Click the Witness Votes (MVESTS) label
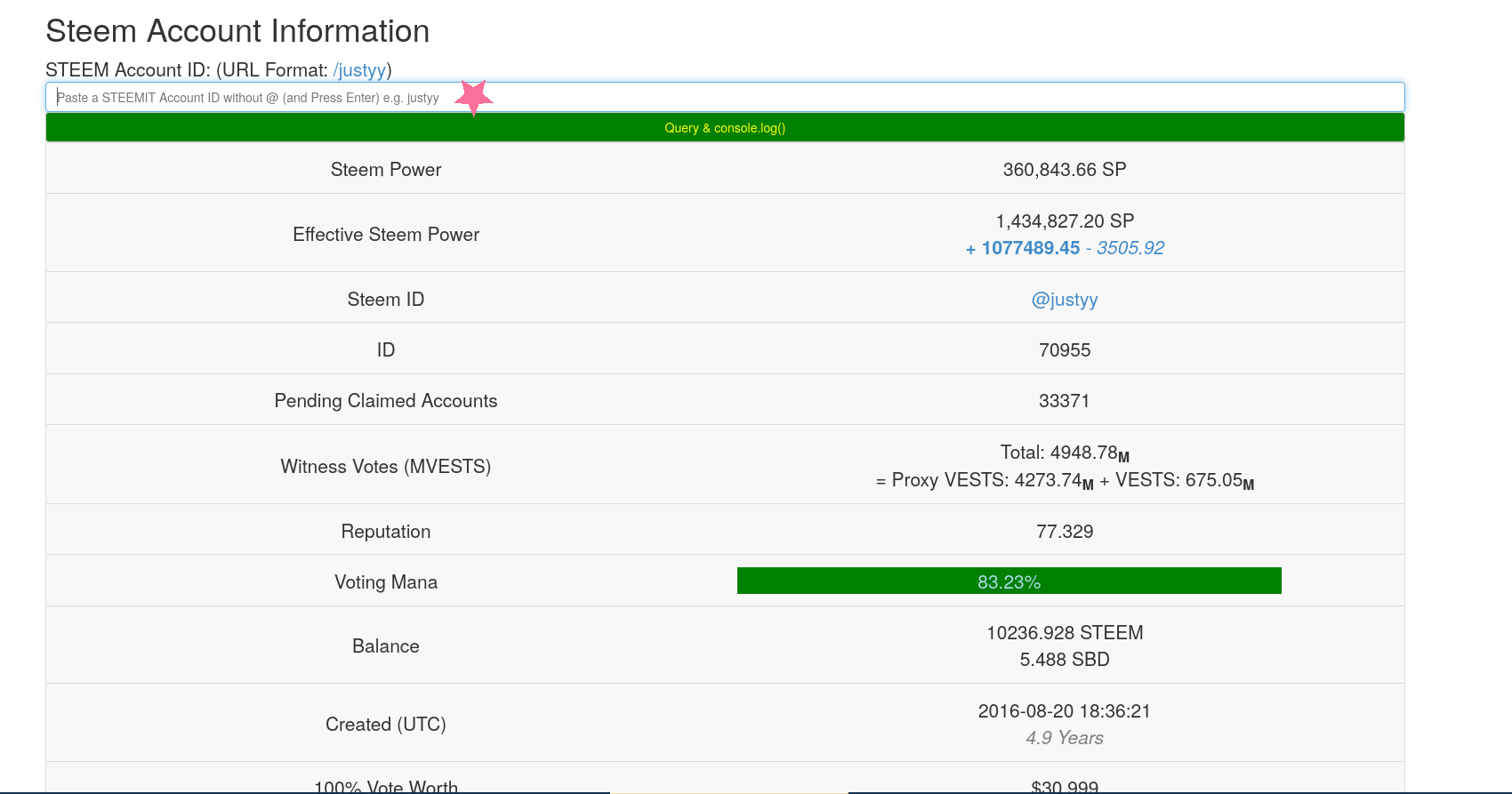The width and height of the screenshot is (1512, 794). [386, 467]
